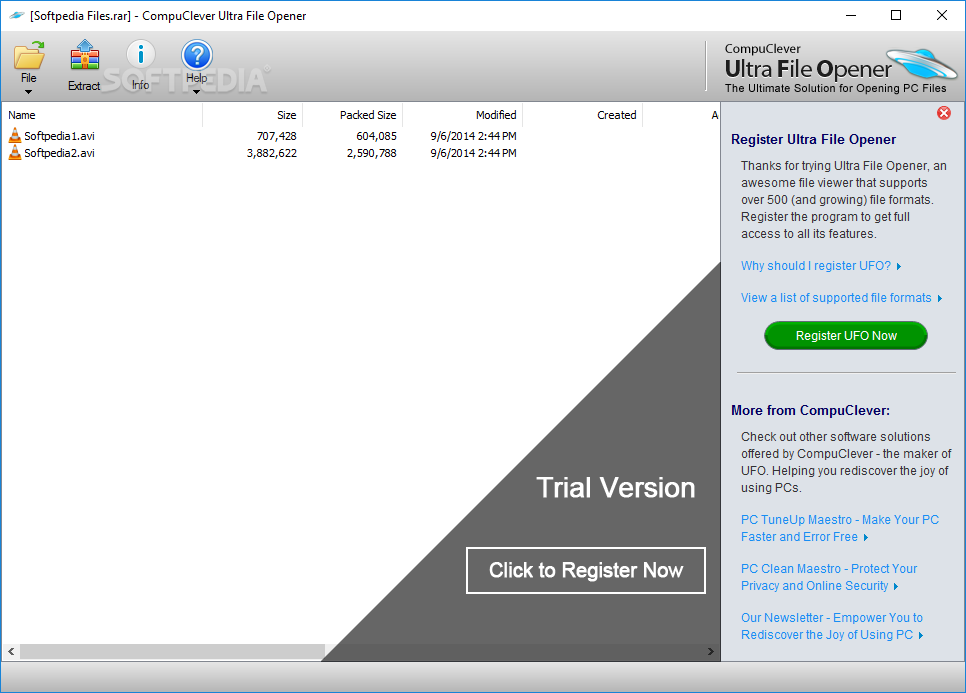Click the Ultra File Opener logo
The height and width of the screenshot is (693, 966).
pyautogui.click(x=839, y=68)
